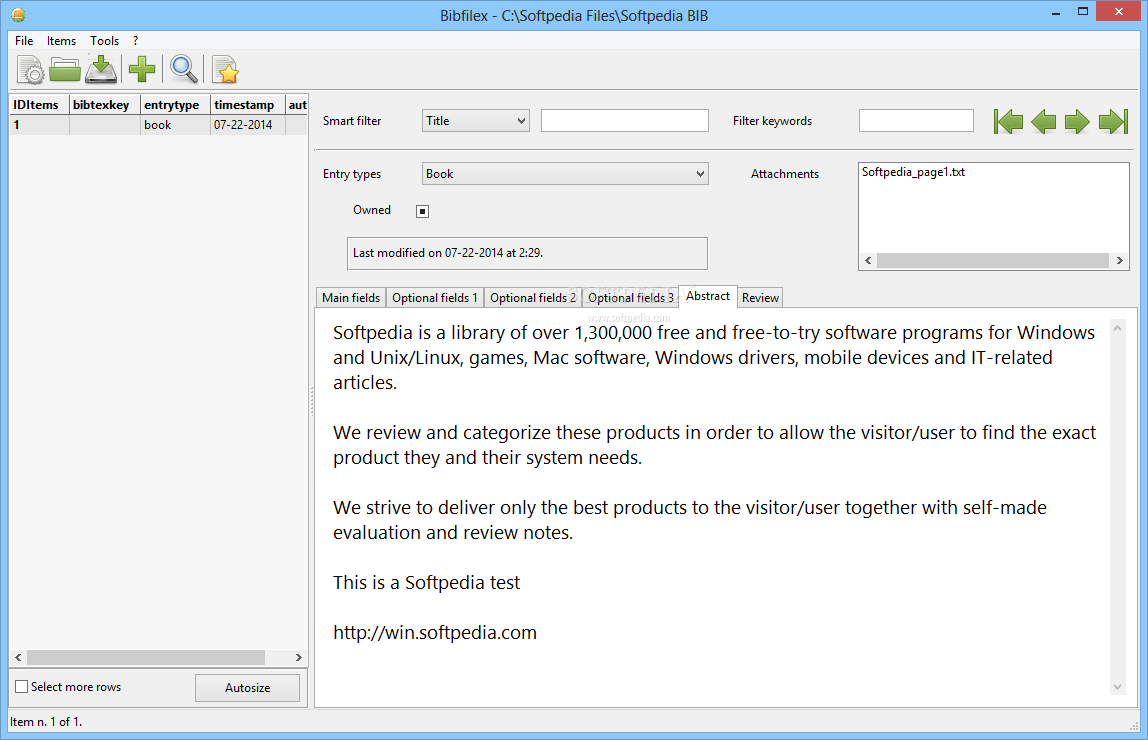Click the 'Item n. 1 of 1.' status text
Screen dimensions: 1148x740
(x=46, y=722)
